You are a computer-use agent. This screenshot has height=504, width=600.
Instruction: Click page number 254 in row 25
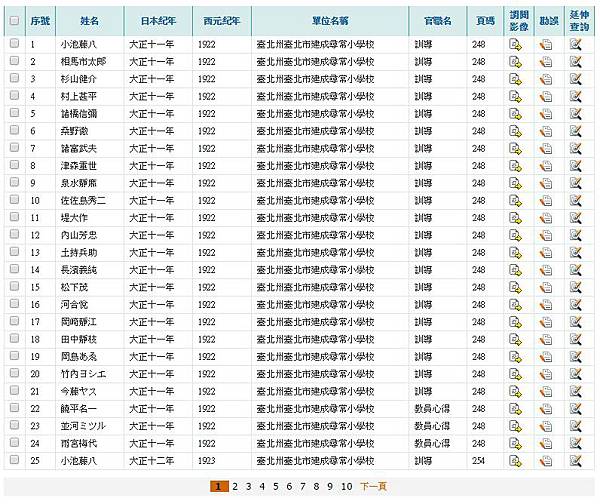click(x=478, y=461)
